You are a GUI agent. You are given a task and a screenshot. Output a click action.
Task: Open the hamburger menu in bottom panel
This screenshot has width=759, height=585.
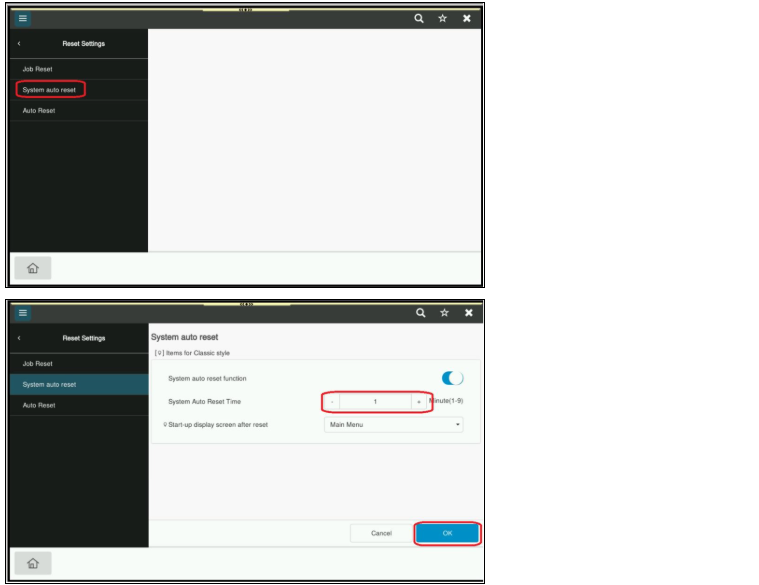click(22, 313)
